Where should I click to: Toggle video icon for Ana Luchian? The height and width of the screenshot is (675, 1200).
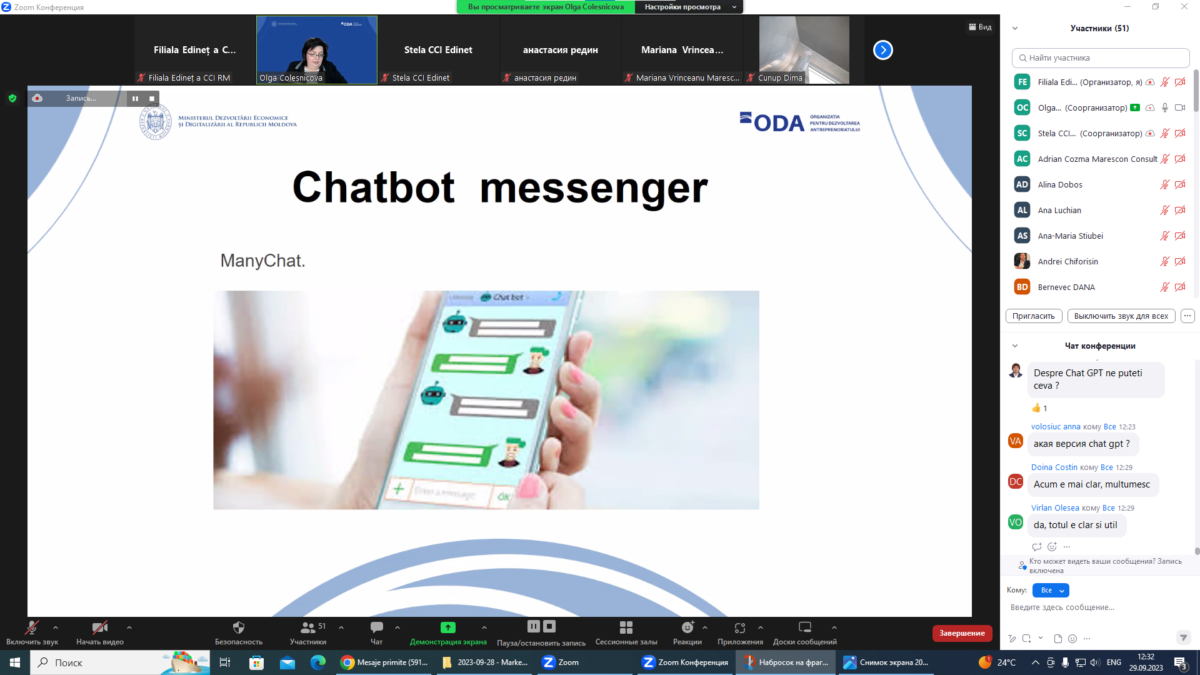pyautogui.click(x=1180, y=210)
